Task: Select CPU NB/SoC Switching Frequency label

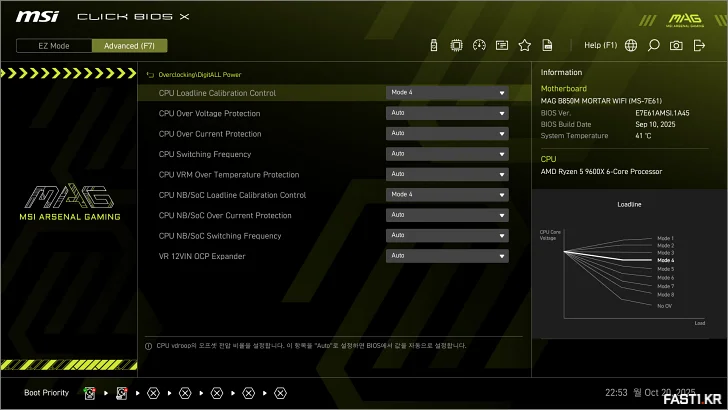Action: pos(220,236)
